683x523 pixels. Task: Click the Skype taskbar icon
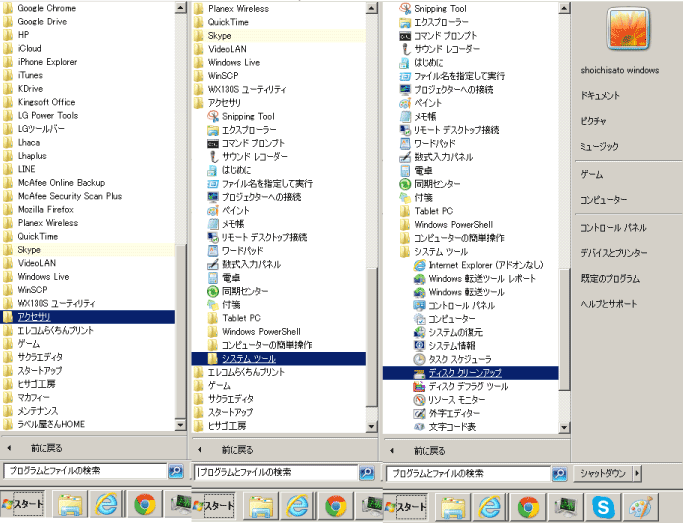(603, 506)
